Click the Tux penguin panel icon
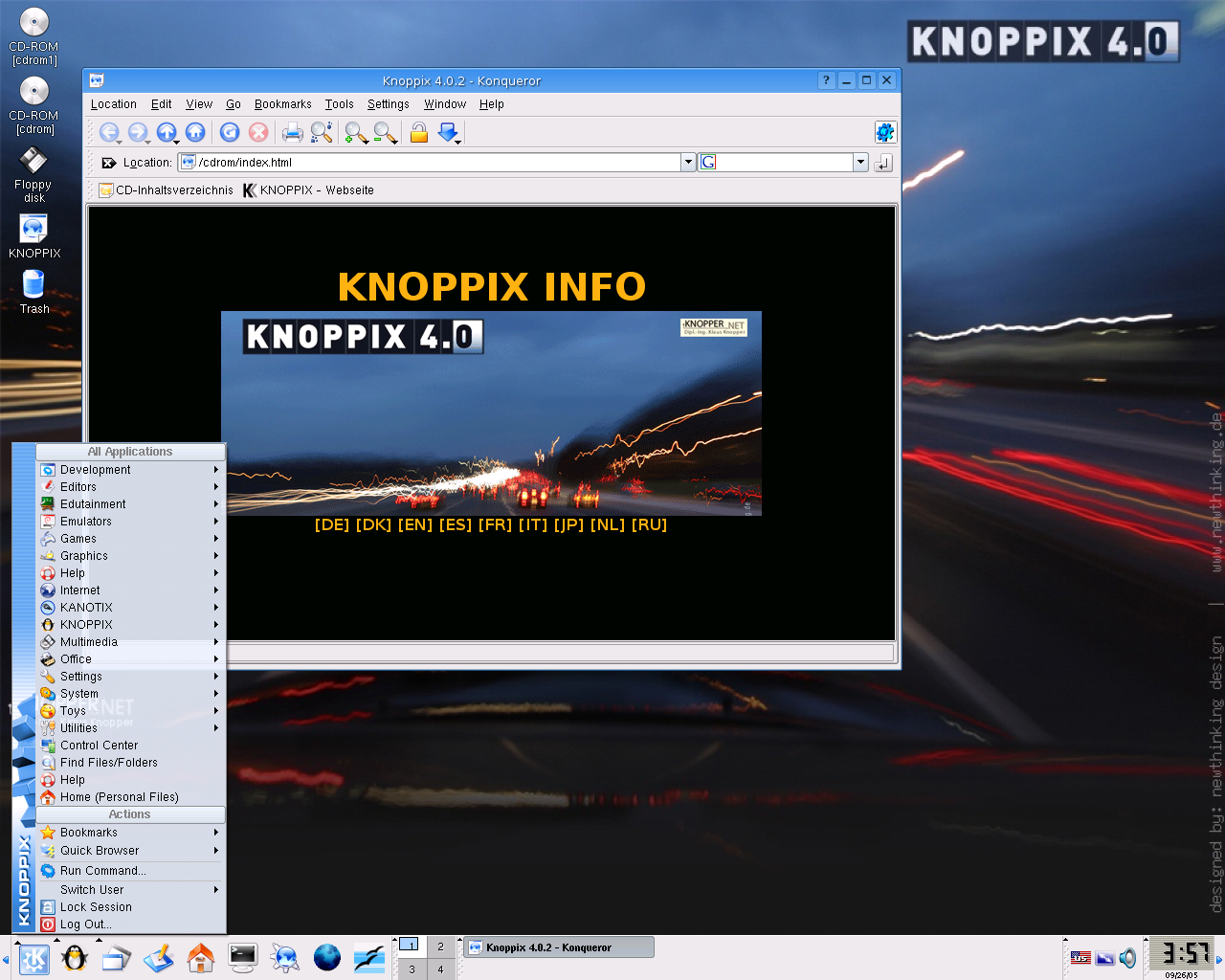Viewport: 1225px width, 980px height. click(75, 958)
